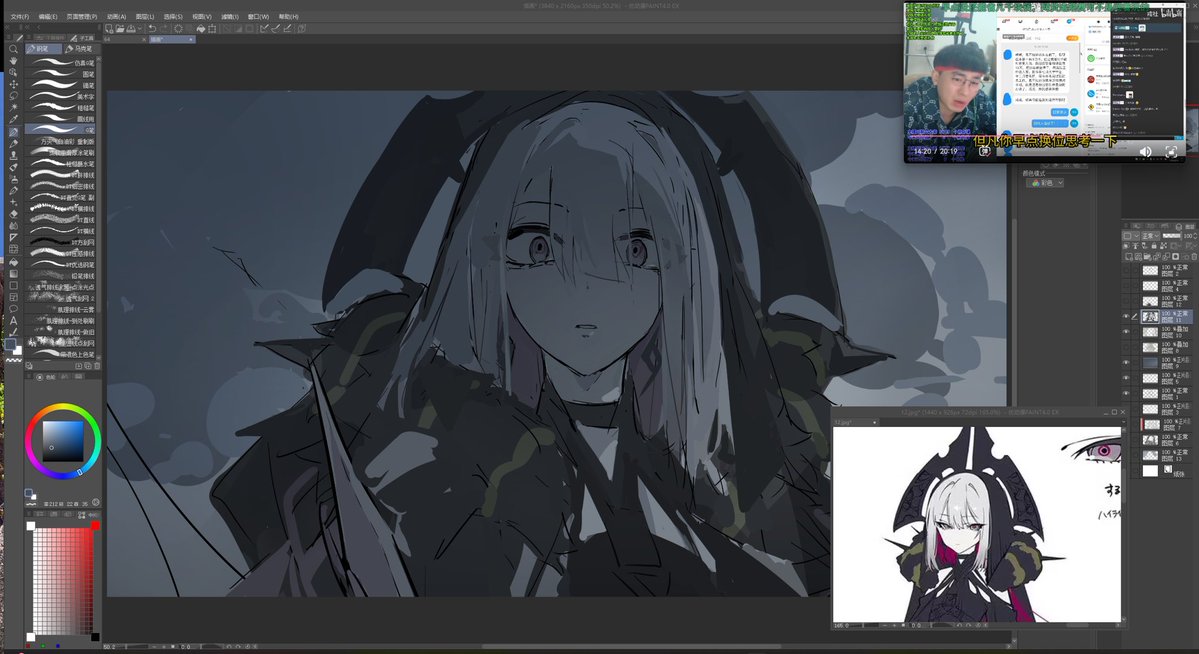Show hidden 图层 2 via visibility box
1199x654 pixels.
tap(1126, 270)
